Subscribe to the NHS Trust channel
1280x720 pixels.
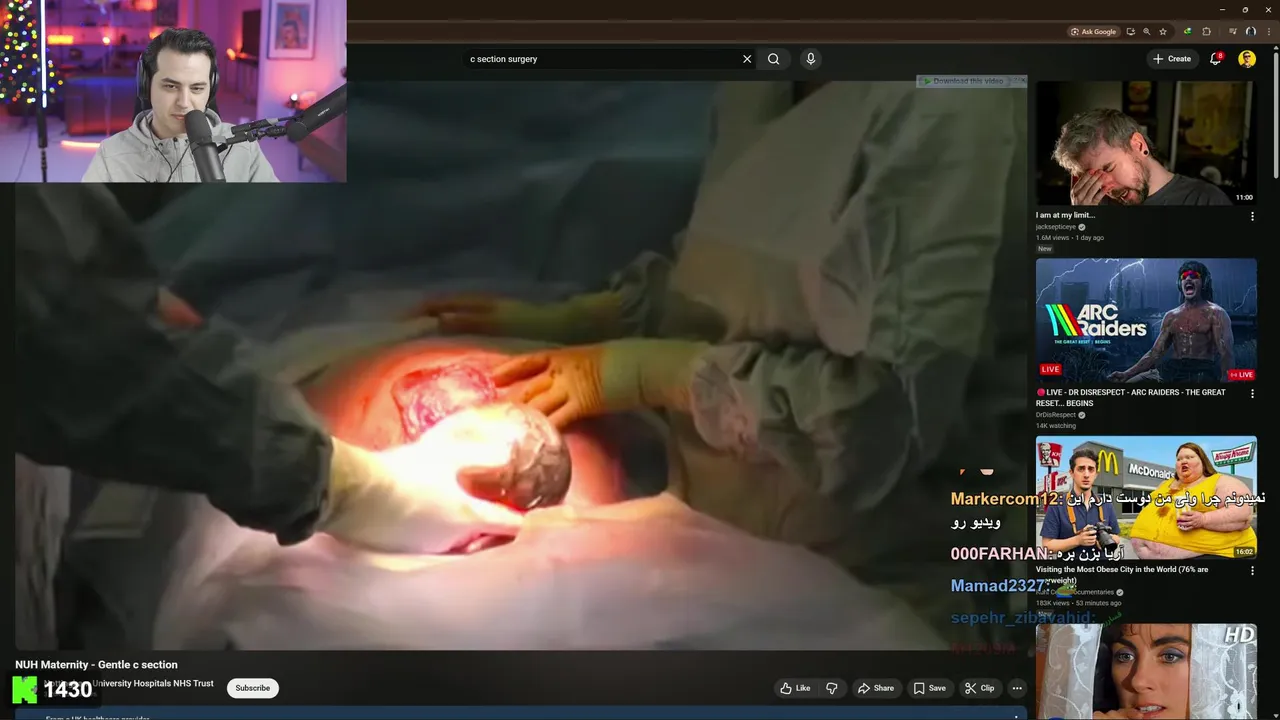[x=253, y=688]
